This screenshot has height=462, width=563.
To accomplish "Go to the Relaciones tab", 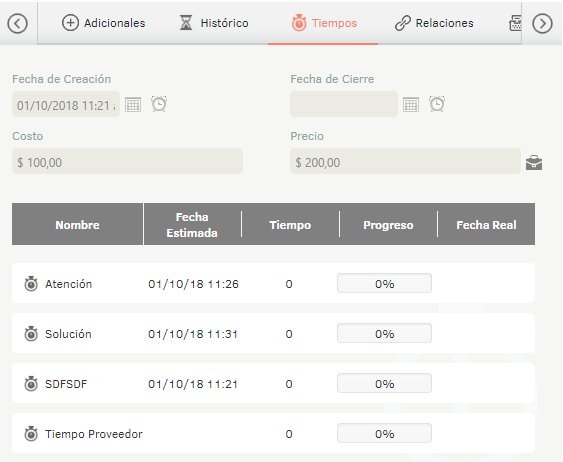I will (x=434, y=23).
